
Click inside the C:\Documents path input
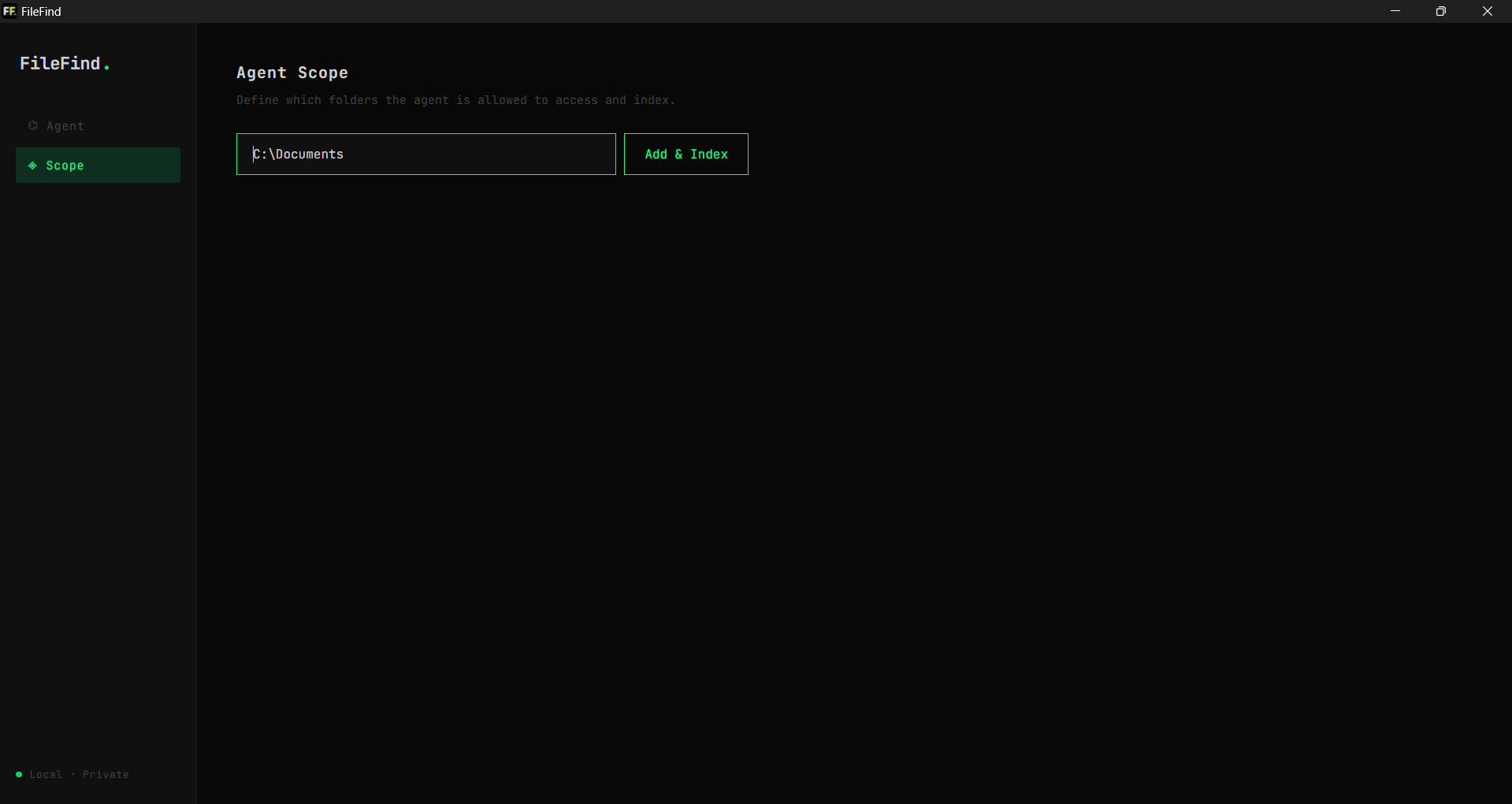point(425,154)
